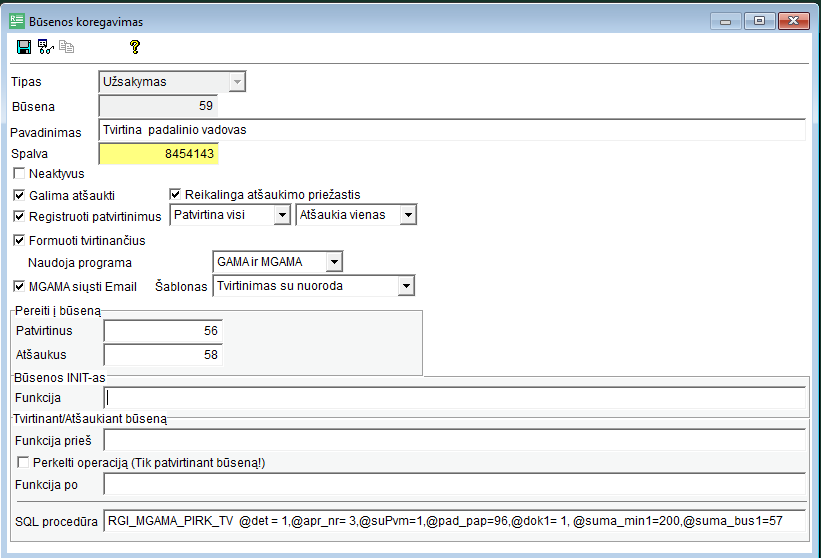Toggle Perkelti operaciją checkbox
Viewport: 821px width, 558px height.
tap(23, 463)
